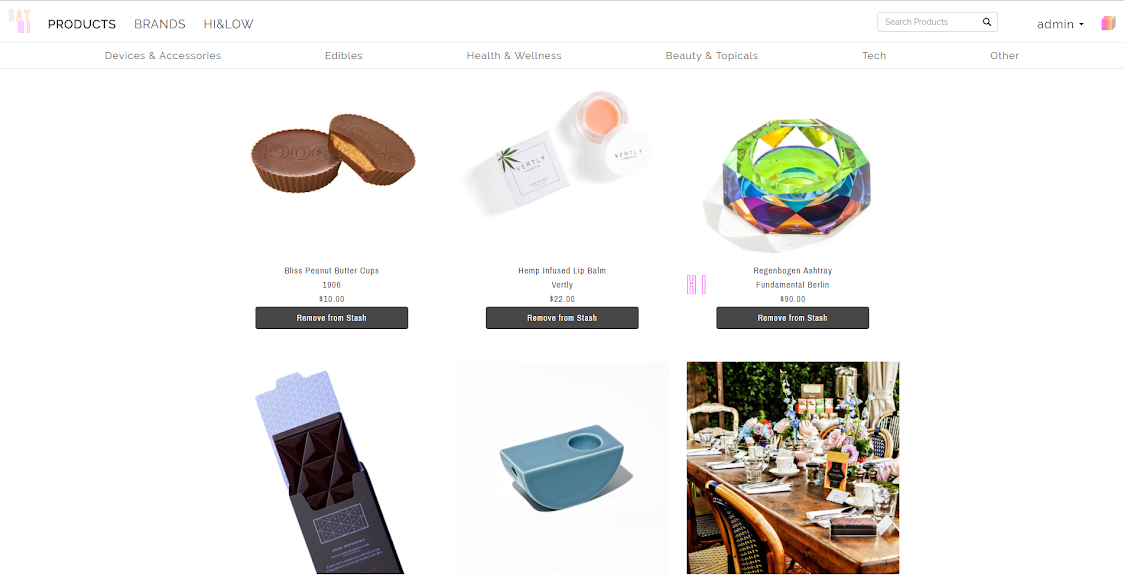Open the colorful stash icon

(1108, 24)
